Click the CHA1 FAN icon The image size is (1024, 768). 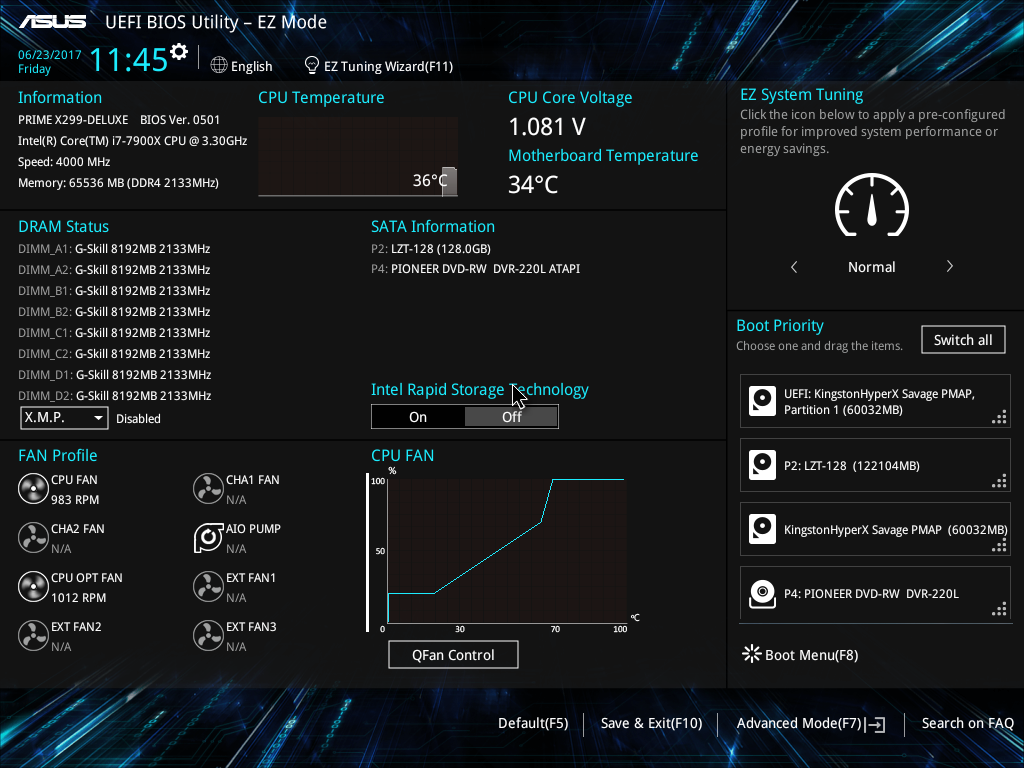[208, 488]
